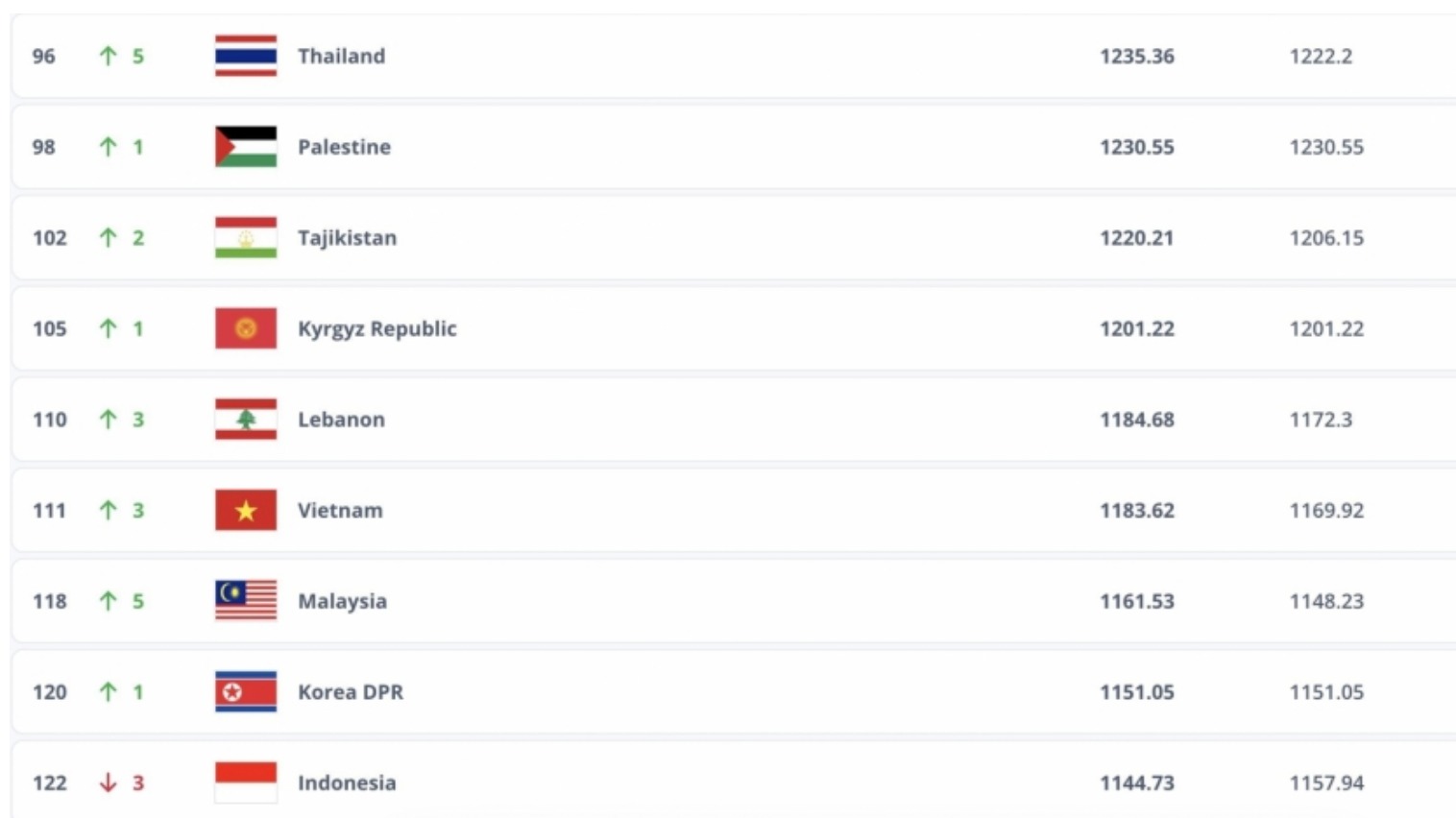Click Palestine's total points 1230.55
Viewport: 1456px width, 818px height.
(1137, 147)
